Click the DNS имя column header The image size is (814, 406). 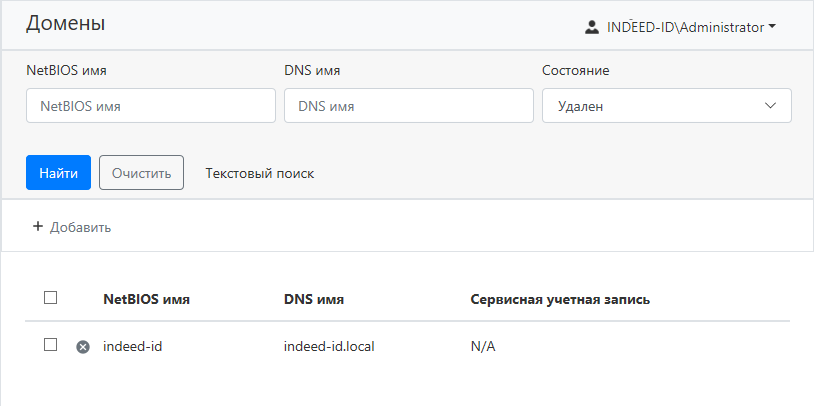point(314,299)
